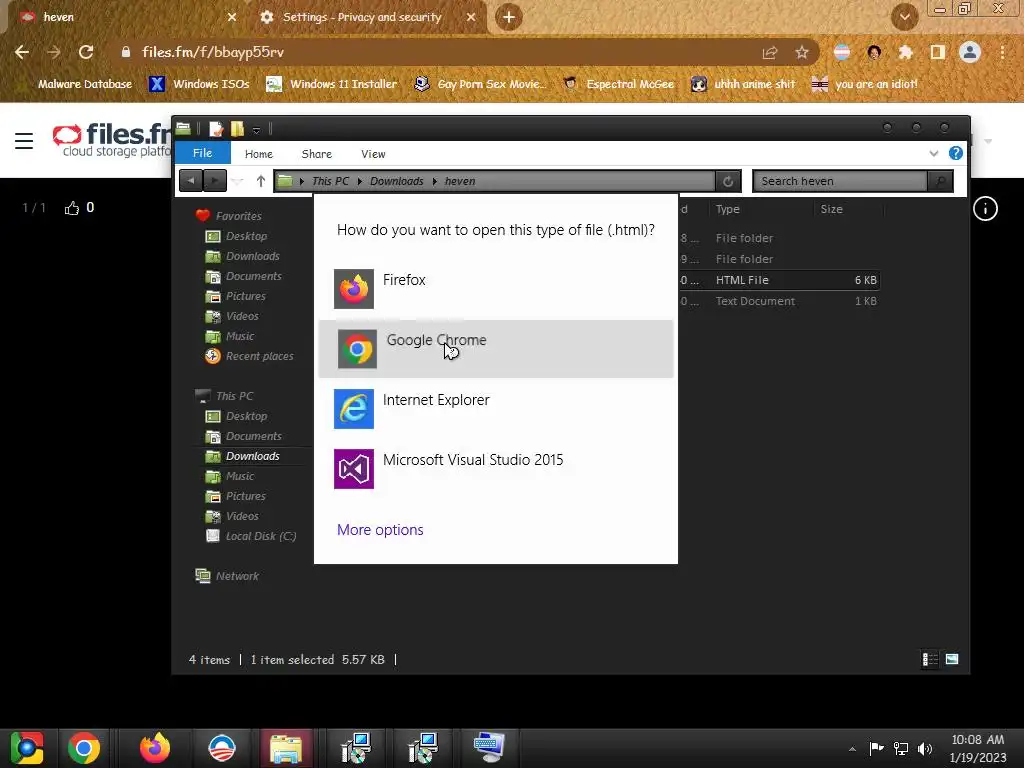Open the Home ribbon tab
Image resolution: width=1024 pixels, height=768 pixels.
pyautogui.click(x=259, y=153)
